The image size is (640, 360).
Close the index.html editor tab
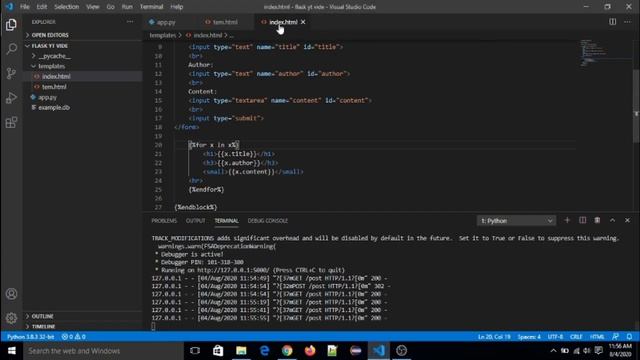(x=303, y=22)
